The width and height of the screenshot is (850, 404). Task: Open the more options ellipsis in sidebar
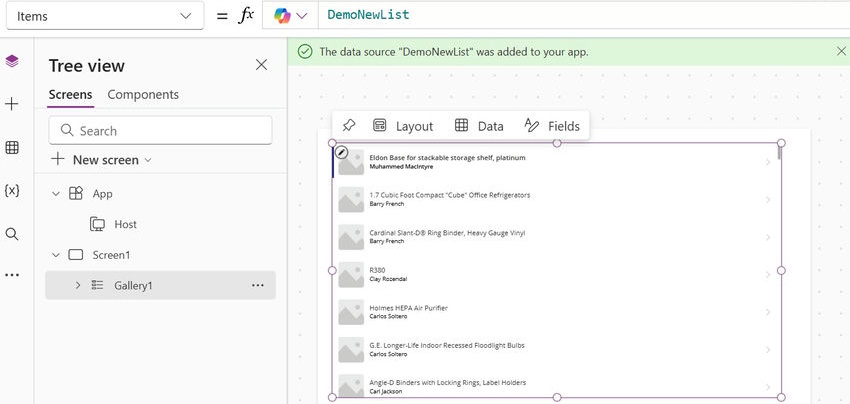pyautogui.click(x=11, y=275)
